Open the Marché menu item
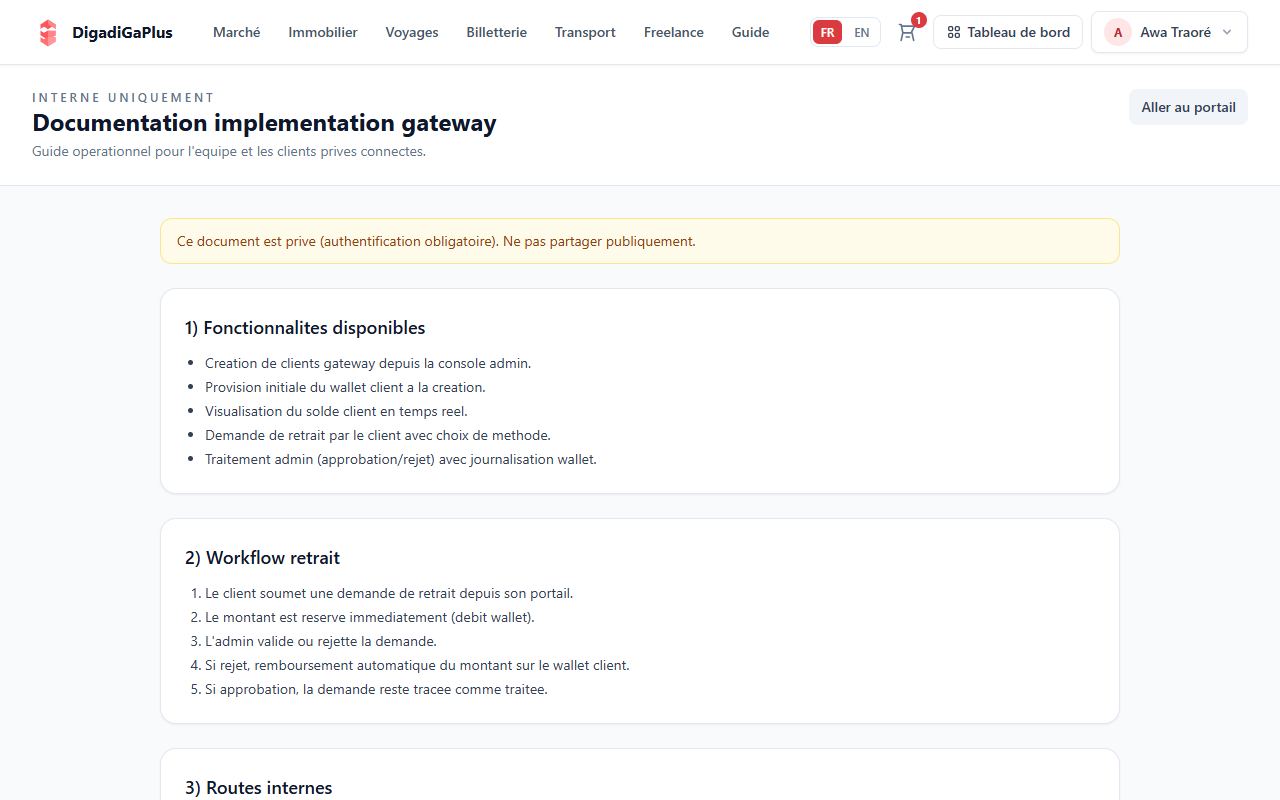1280x800 pixels. pyautogui.click(x=237, y=32)
